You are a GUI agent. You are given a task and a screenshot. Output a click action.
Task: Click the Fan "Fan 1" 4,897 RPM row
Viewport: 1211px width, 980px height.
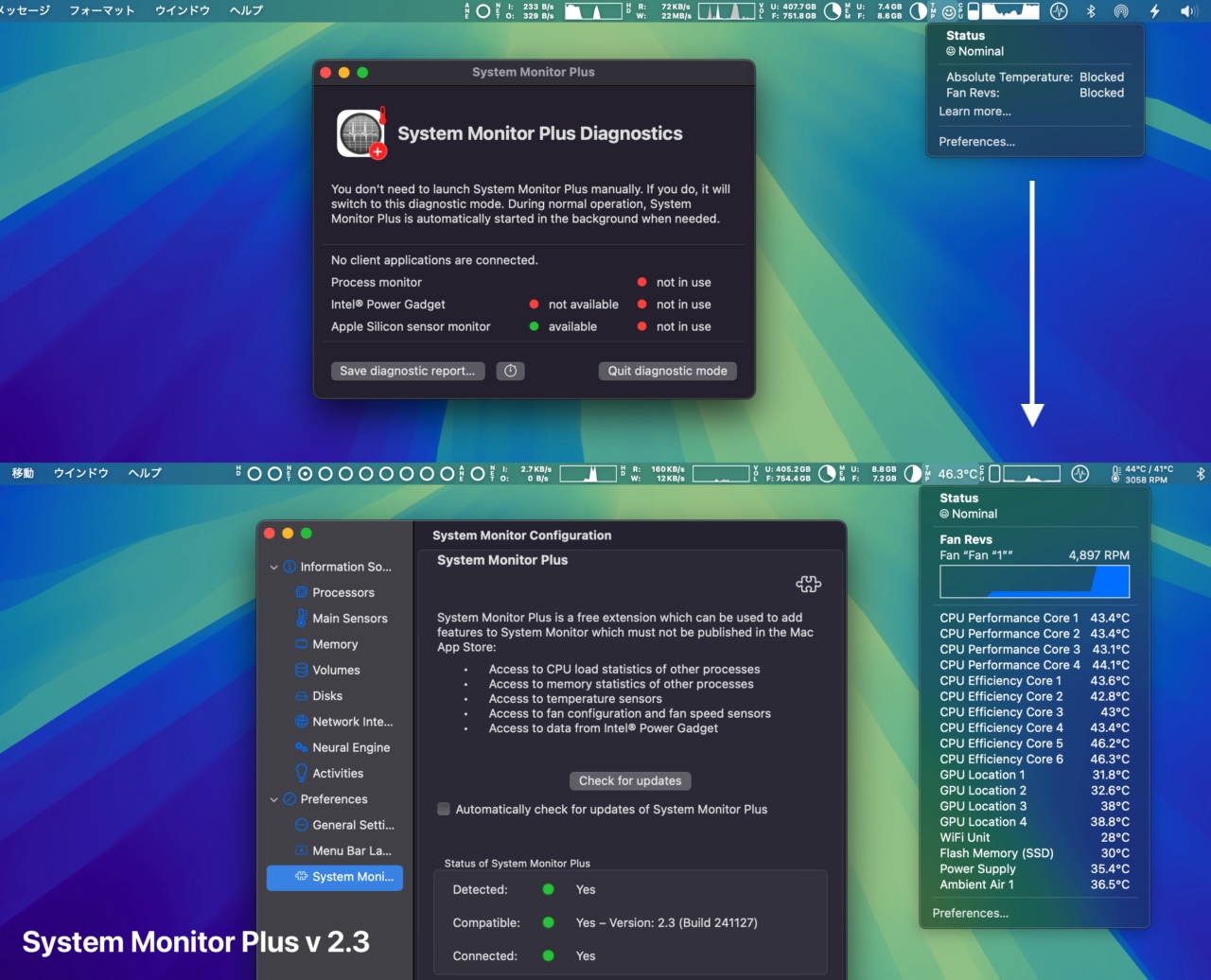tap(1034, 555)
